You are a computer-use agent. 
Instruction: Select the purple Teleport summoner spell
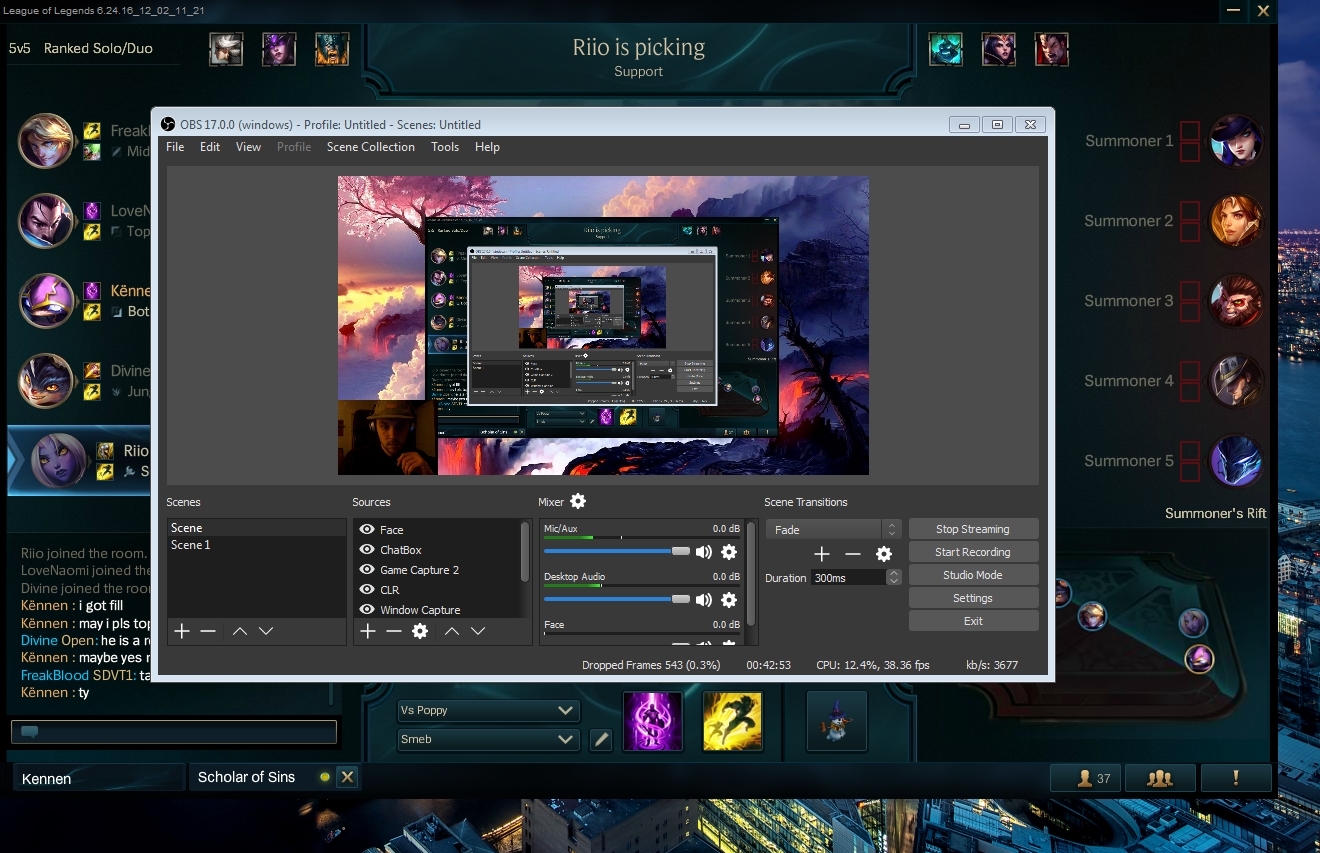[x=653, y=721]
